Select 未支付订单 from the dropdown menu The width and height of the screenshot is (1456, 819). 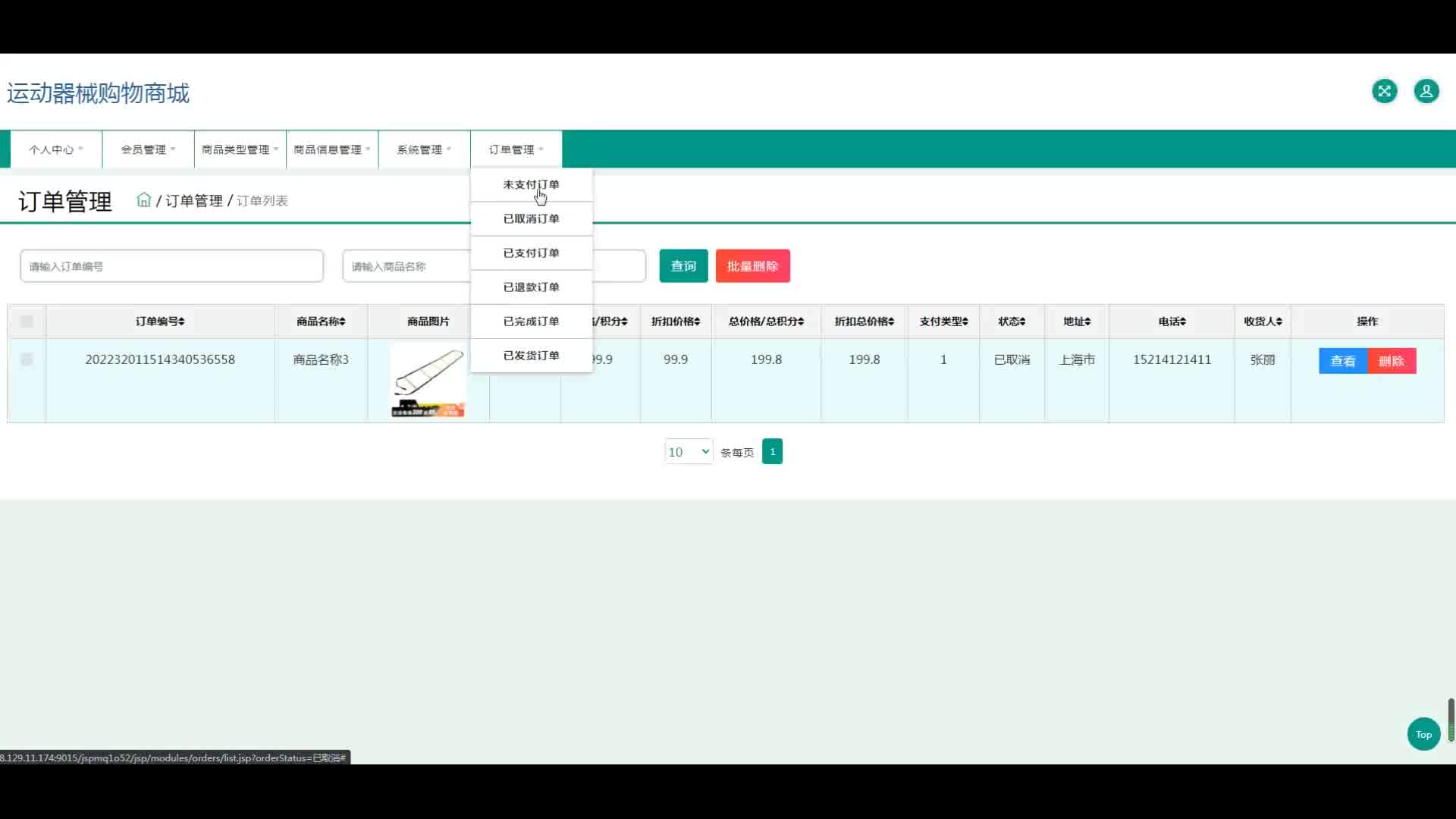(x=531, y=184)
